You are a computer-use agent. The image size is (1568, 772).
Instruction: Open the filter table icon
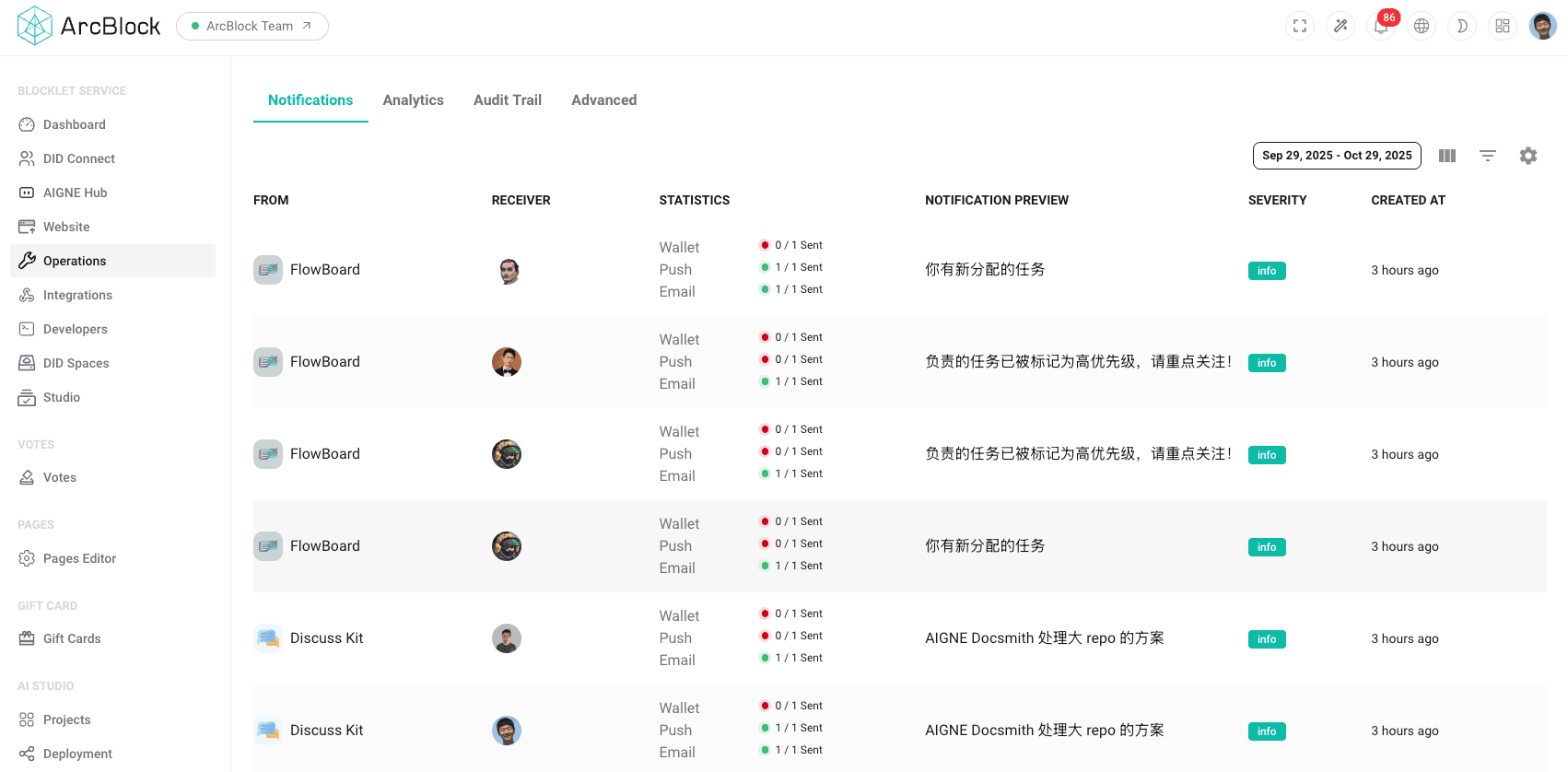[x=1488, y=156]
